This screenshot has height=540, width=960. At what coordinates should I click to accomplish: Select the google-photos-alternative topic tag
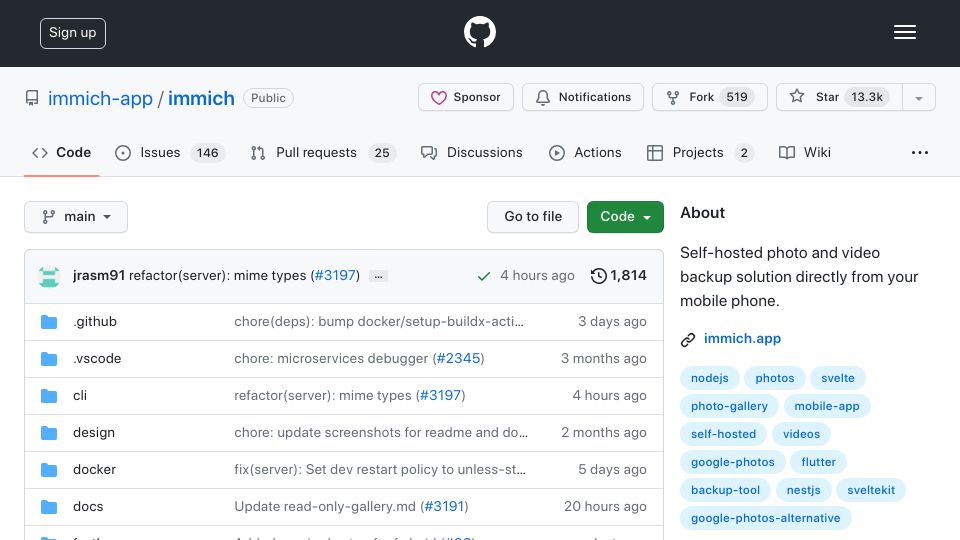pyautogui.click(x=765, y=519)
